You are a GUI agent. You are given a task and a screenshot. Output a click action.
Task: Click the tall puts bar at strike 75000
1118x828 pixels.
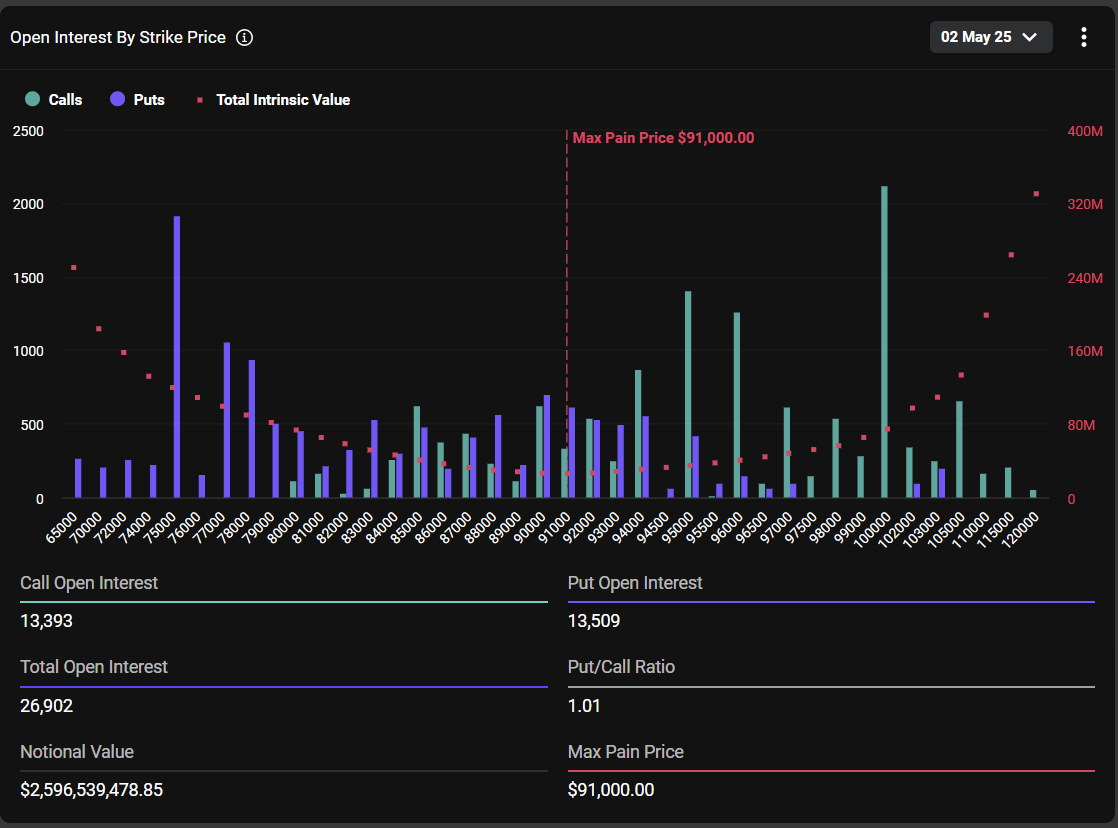coord(177,357)
